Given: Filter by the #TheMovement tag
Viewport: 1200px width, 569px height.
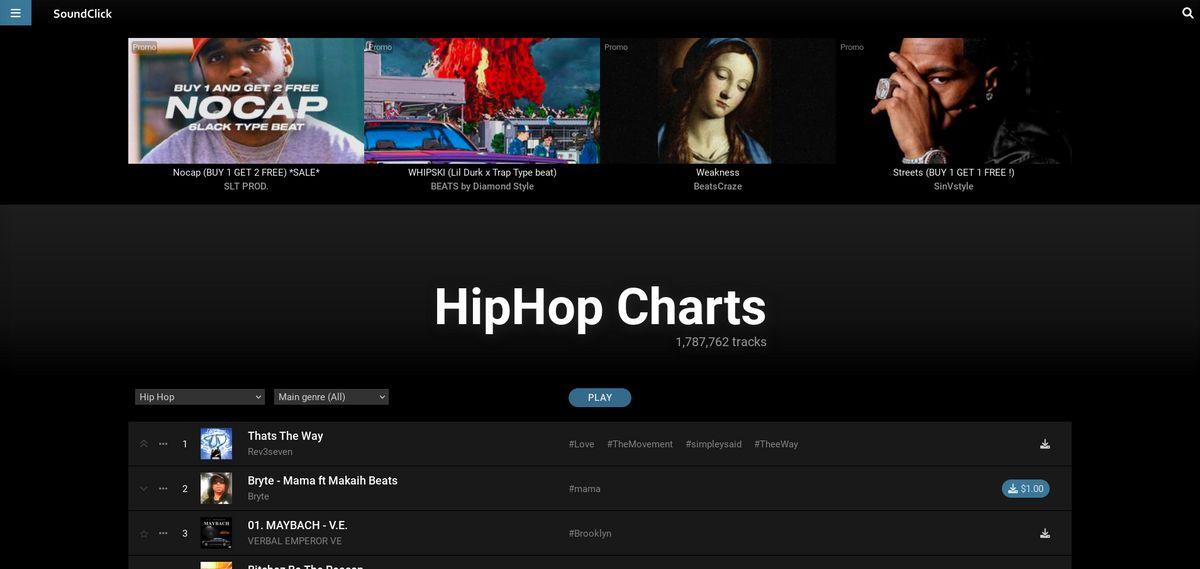Looking at the screenshot, I should (x=640, y=444).
